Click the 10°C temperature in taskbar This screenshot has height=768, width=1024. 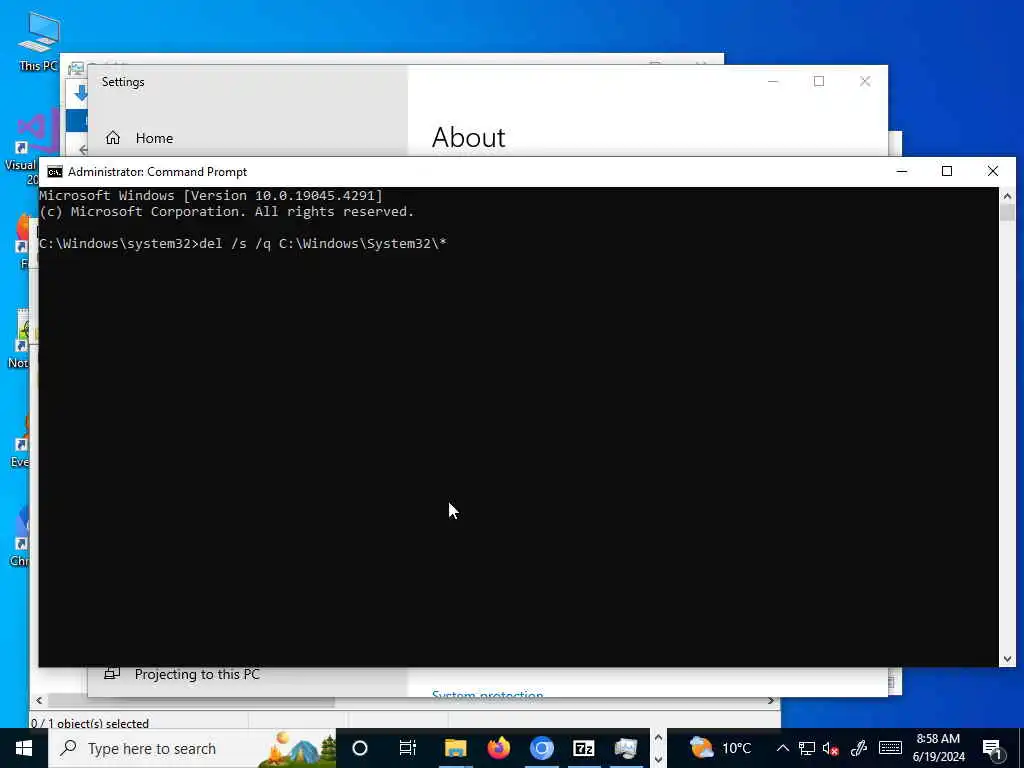click(736, 748)
